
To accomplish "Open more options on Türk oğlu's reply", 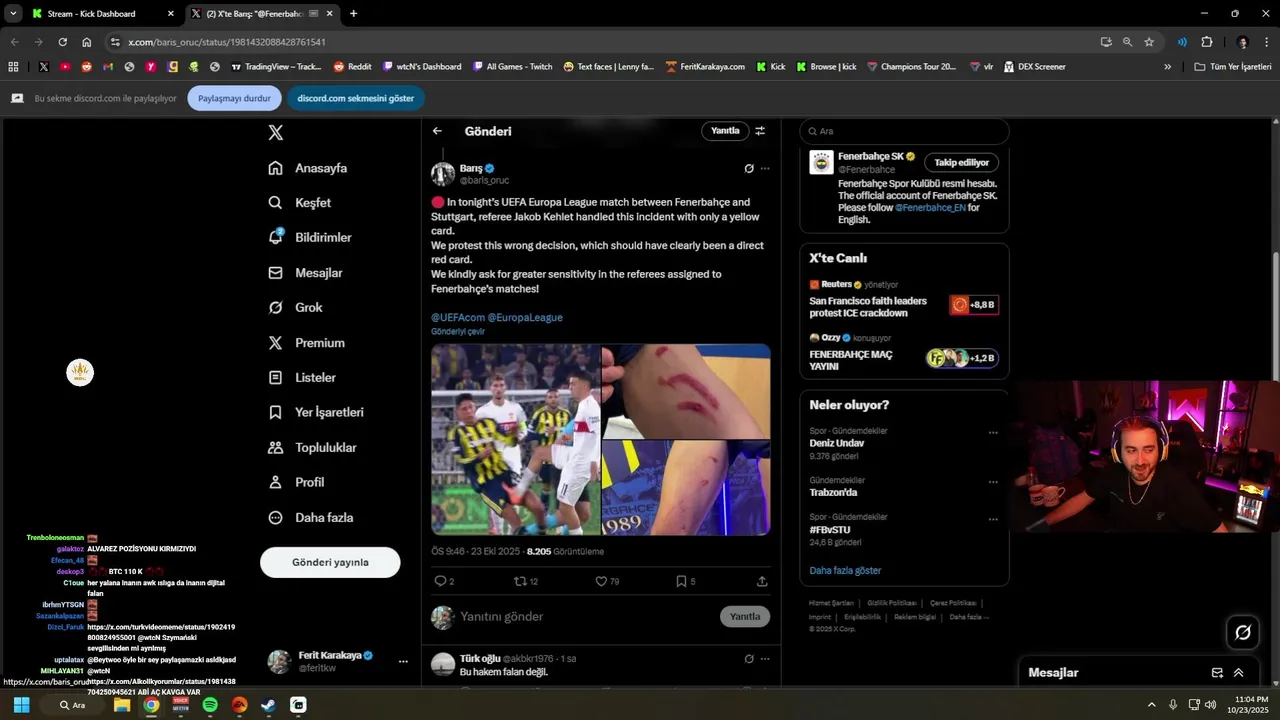I will (x=765, y=659).
